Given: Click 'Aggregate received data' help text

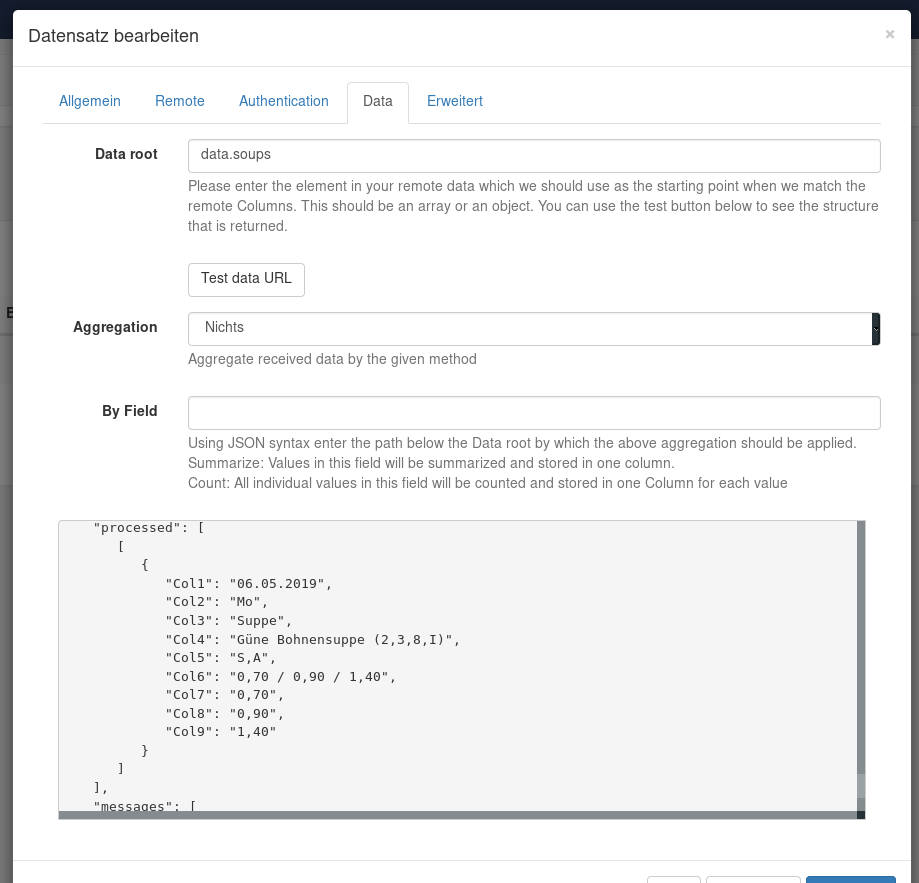Looking at the screenshot, I should (332, 359).
